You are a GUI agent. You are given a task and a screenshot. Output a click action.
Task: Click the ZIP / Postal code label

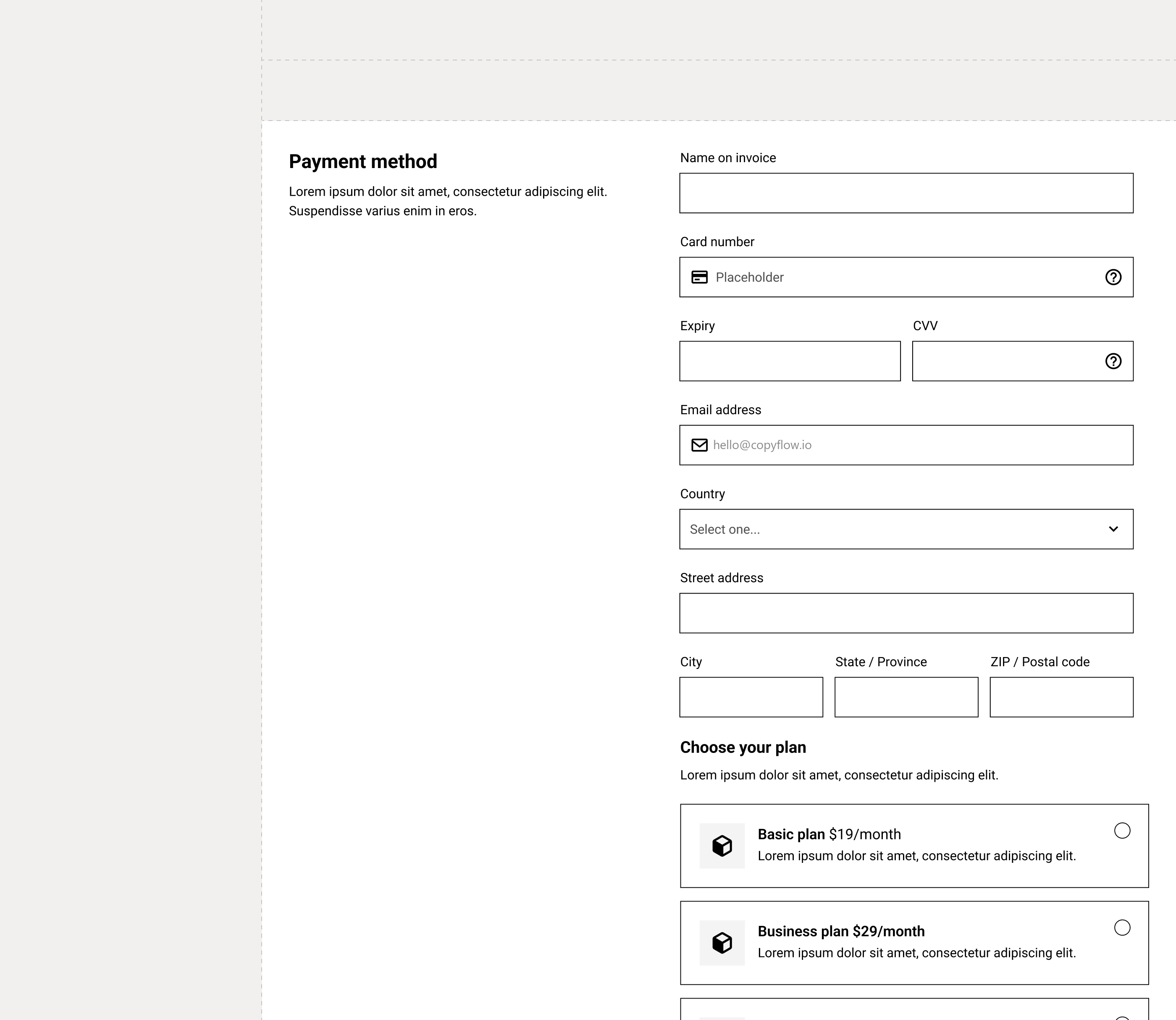click(1039, 662)
